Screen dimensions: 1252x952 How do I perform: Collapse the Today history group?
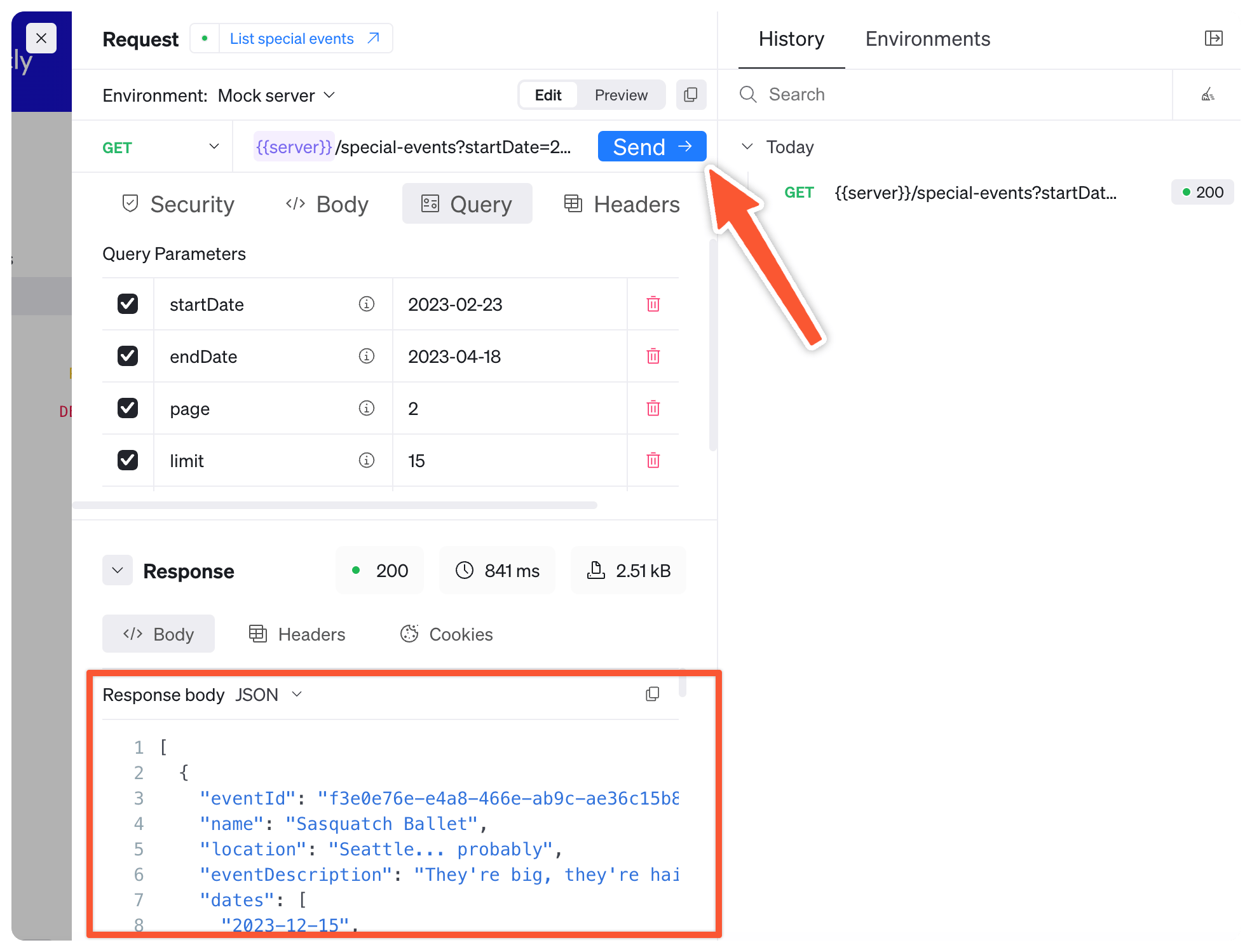747,147
